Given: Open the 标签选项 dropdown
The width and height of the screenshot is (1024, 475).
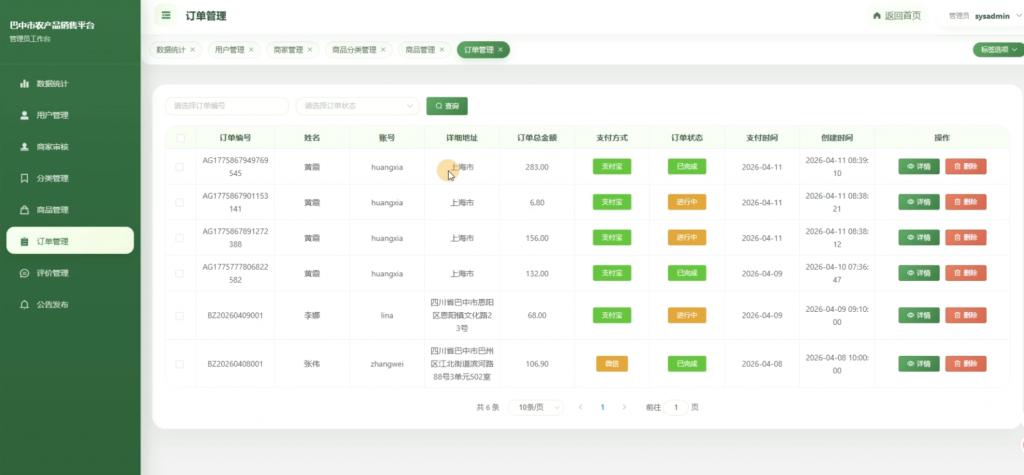Looking at the screenshot, I should pos(998,50).
